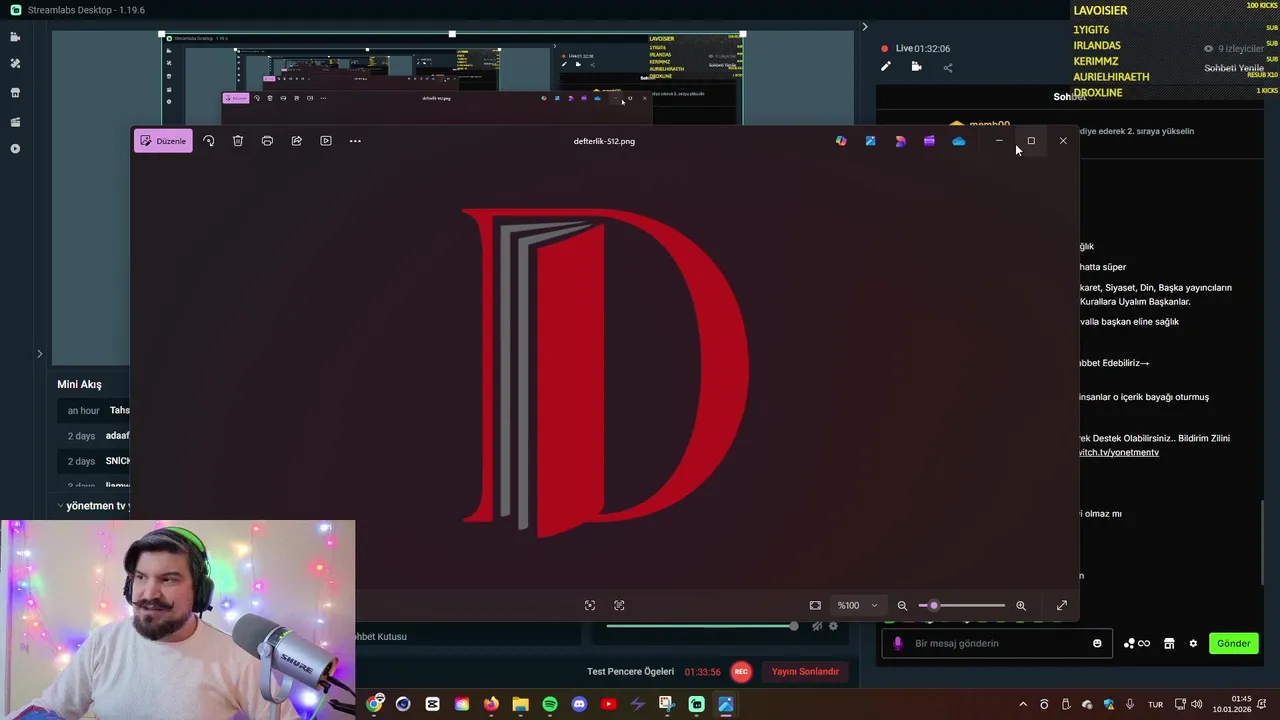1280x720 pixels.
Task: Click the Bir mesaj gönderin chat input
Action: (x=996, y=643)
